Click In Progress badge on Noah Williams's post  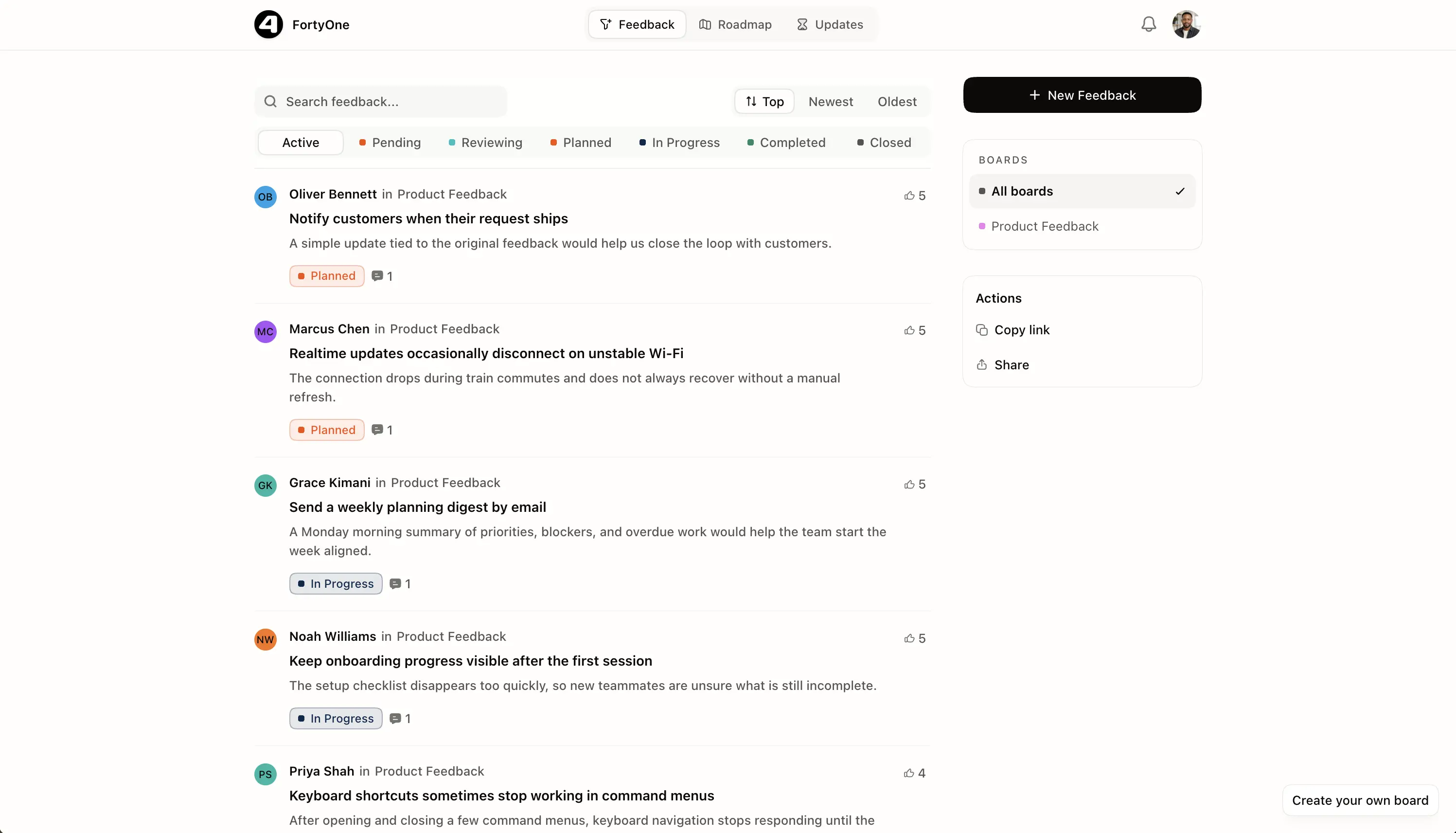pos(336,719)
